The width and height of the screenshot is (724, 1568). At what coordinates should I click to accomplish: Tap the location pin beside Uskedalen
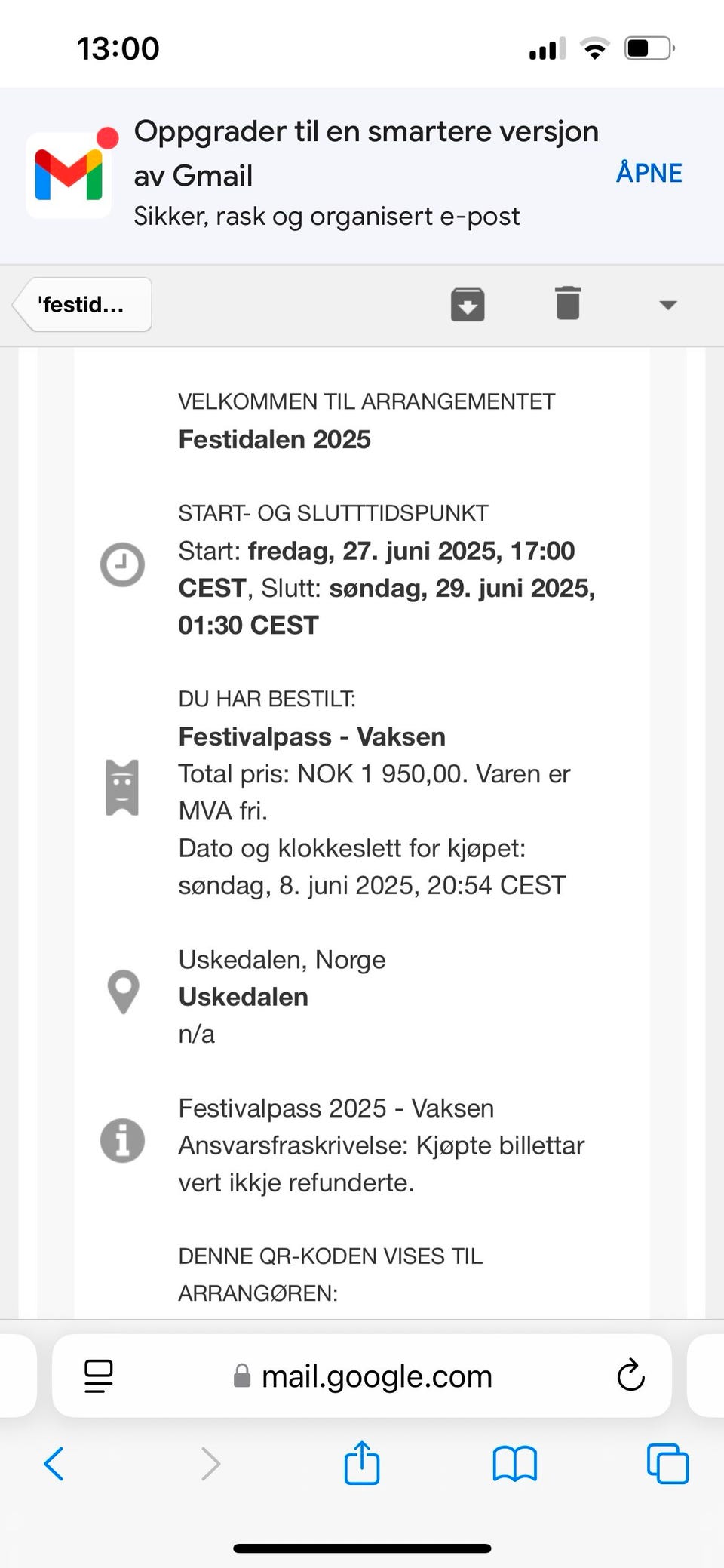coord(123,992)
